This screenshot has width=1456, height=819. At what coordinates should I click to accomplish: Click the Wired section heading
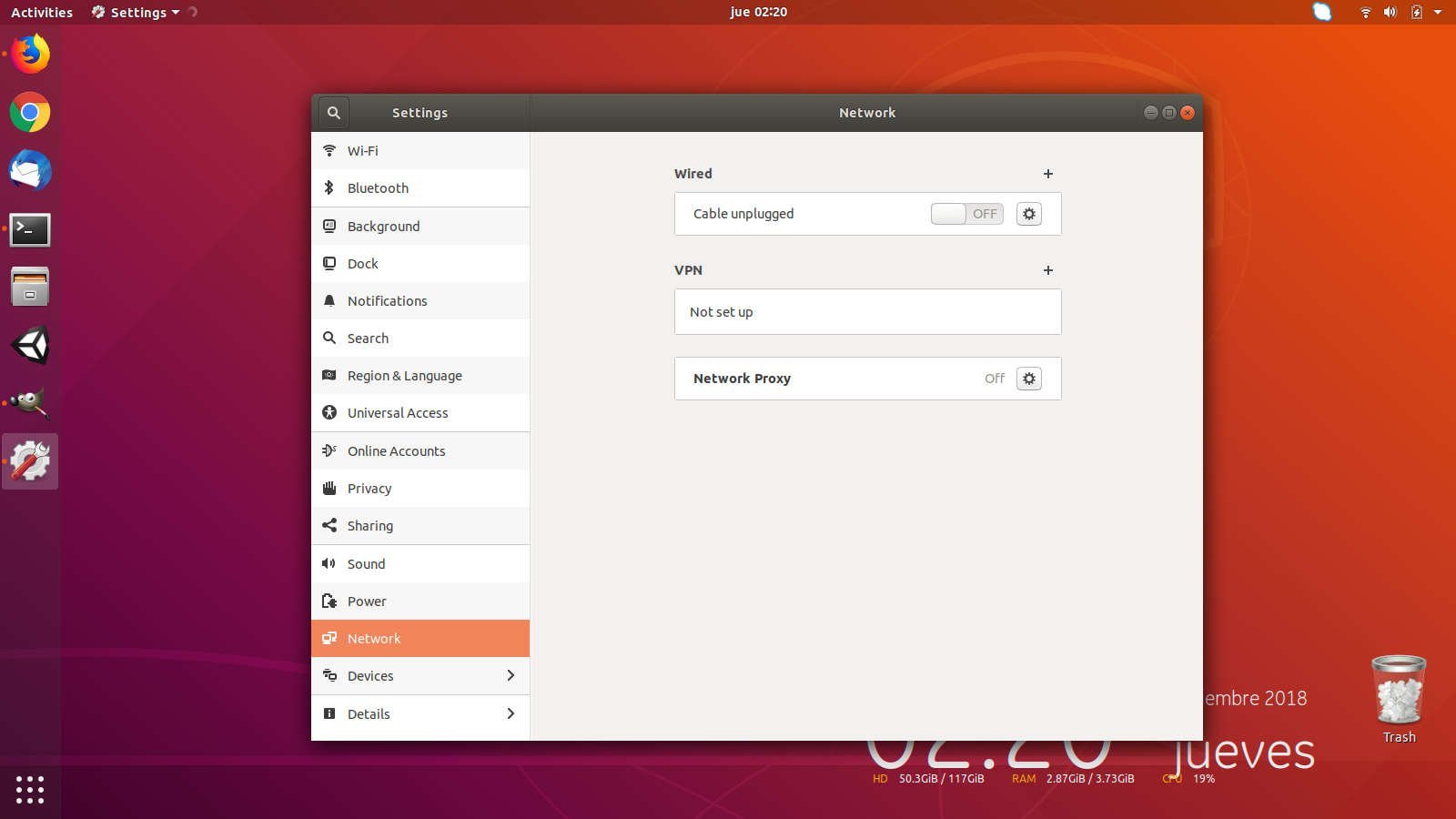(x=693, y=174)
